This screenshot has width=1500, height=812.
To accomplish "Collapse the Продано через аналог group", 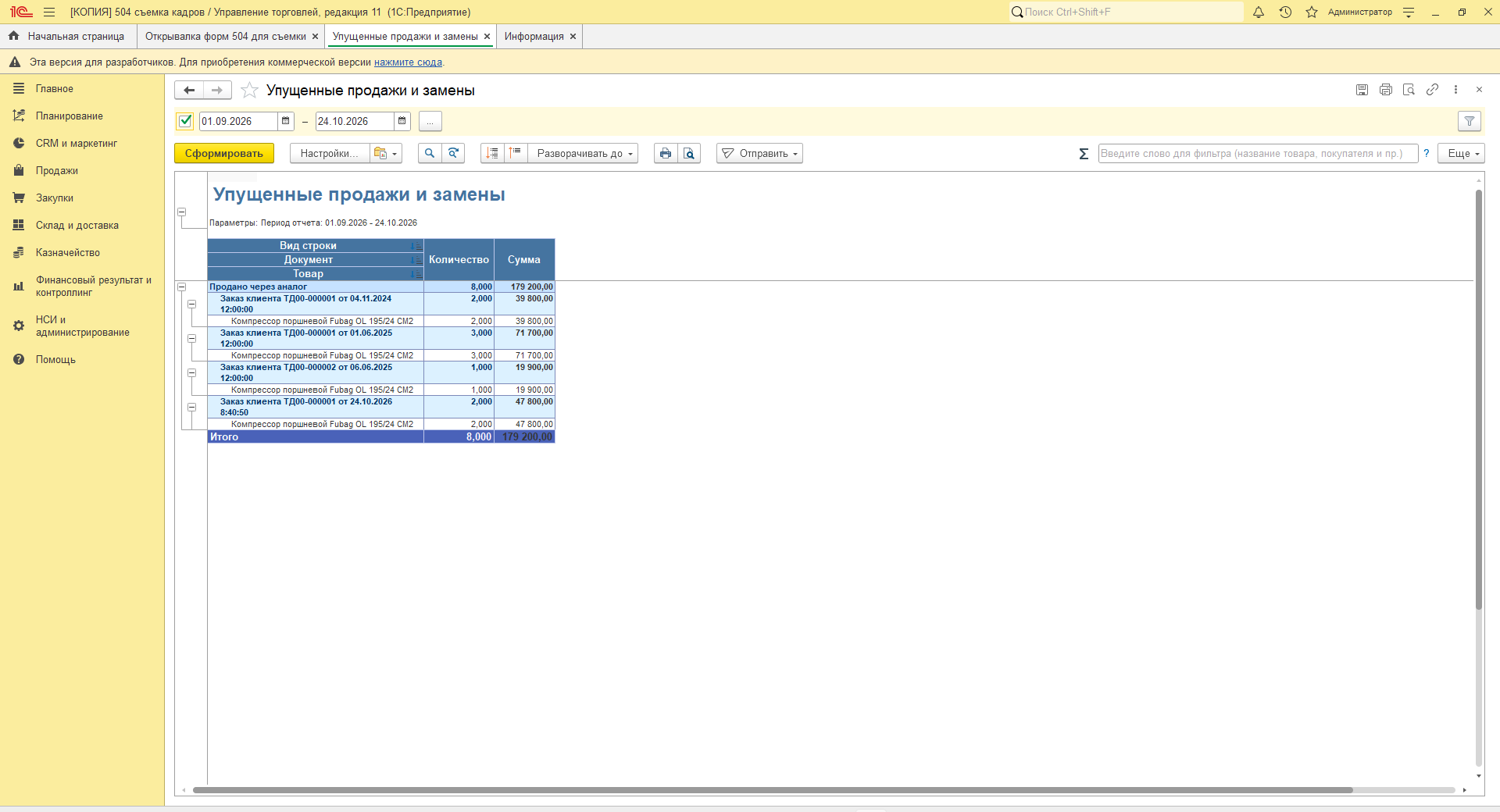I will (181, 287).
